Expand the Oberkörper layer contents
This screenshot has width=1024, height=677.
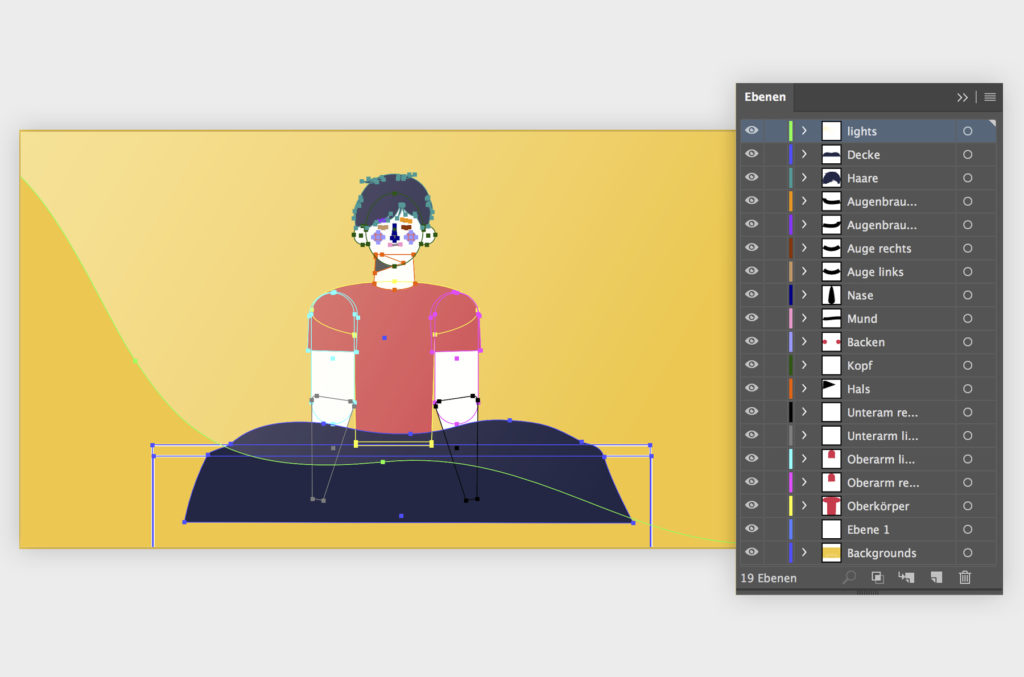pos(804,506)
